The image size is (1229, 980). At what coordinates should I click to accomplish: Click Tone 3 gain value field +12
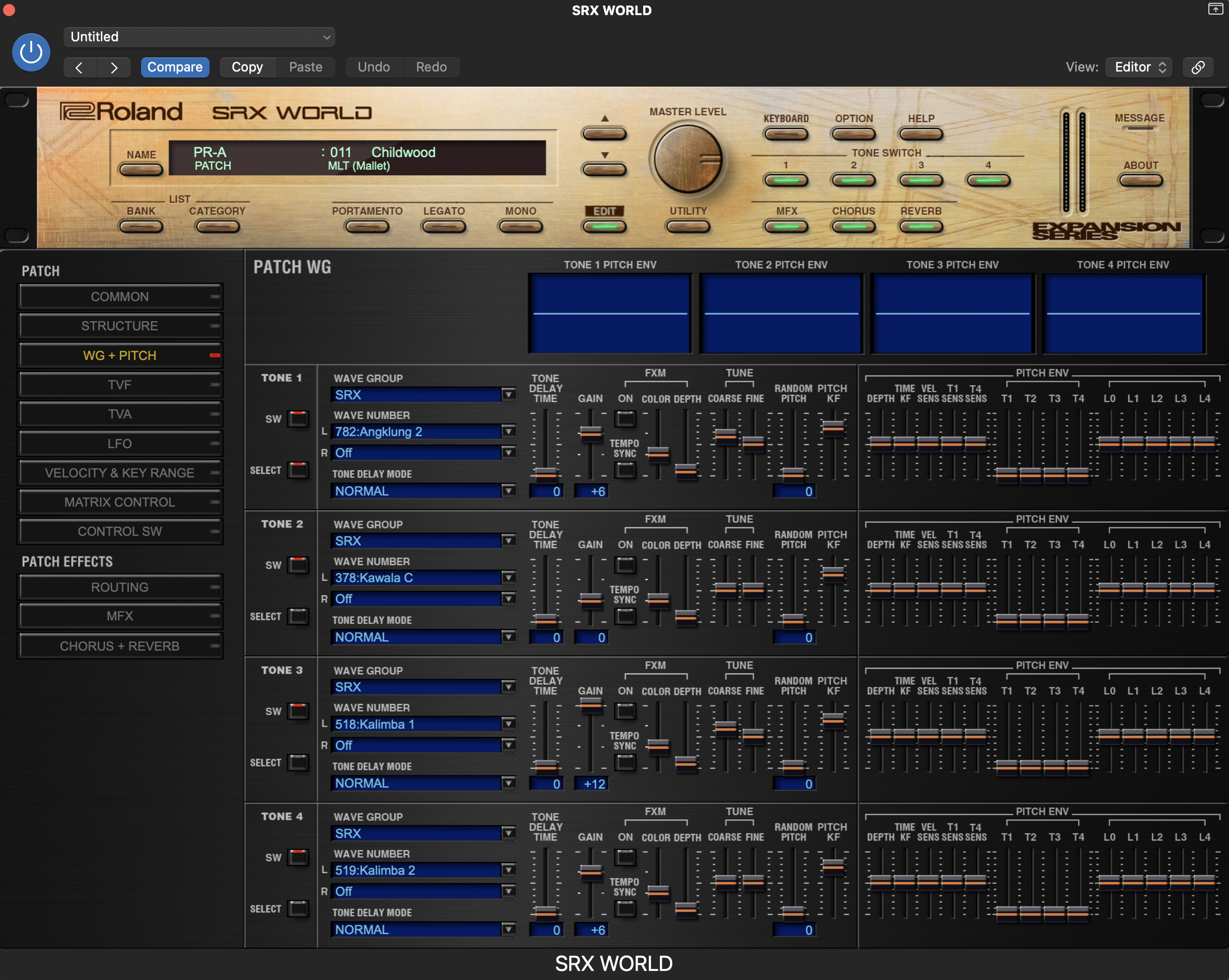(x=591, y=784)
